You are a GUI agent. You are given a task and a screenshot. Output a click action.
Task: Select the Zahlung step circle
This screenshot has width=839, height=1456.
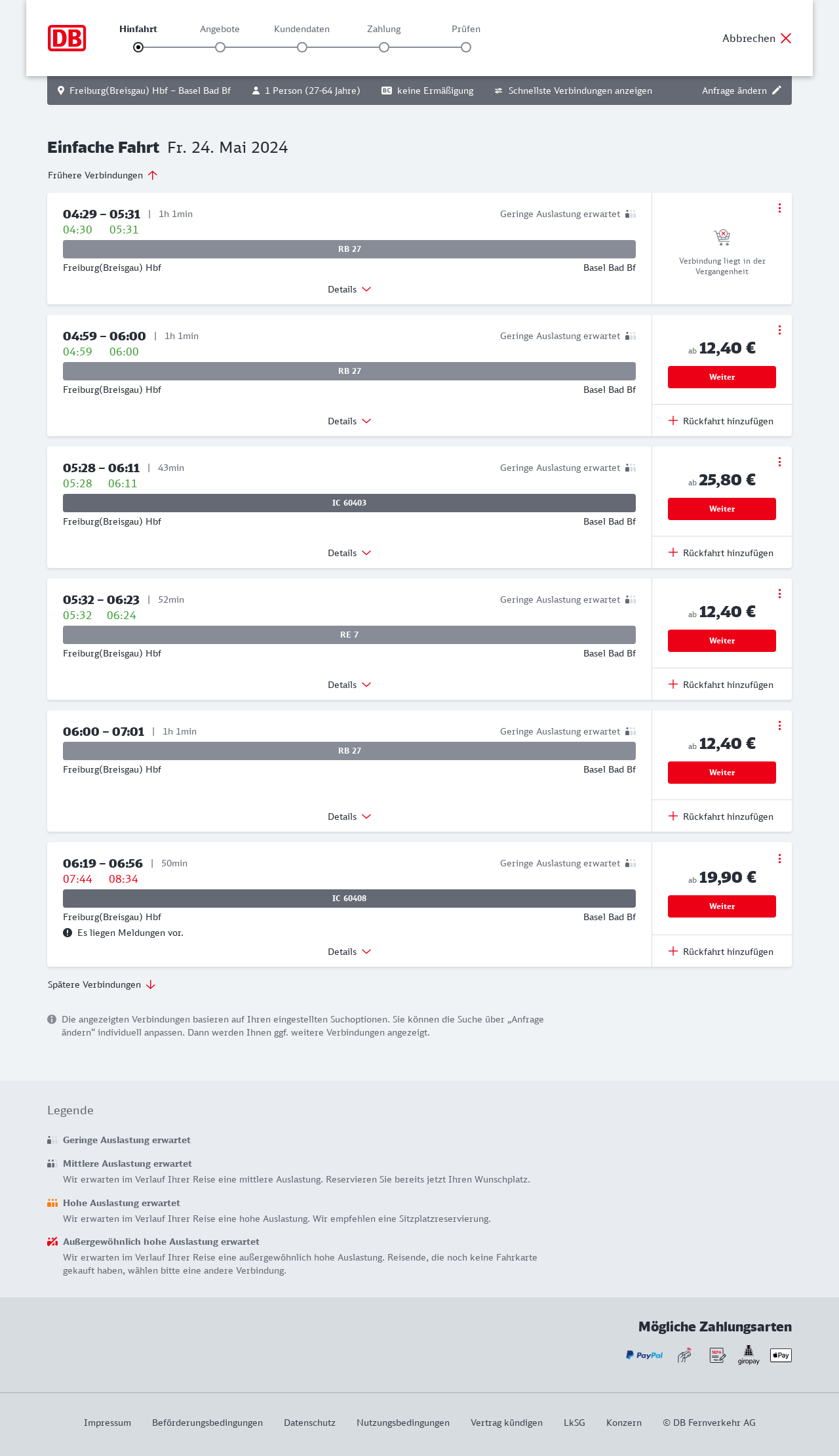(384, 47)
